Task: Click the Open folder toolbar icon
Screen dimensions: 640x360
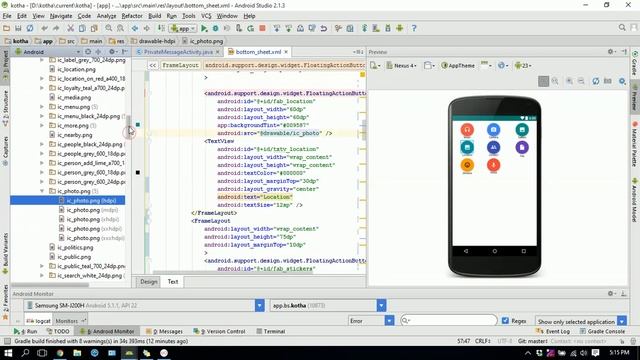Action: click(6, 28)
